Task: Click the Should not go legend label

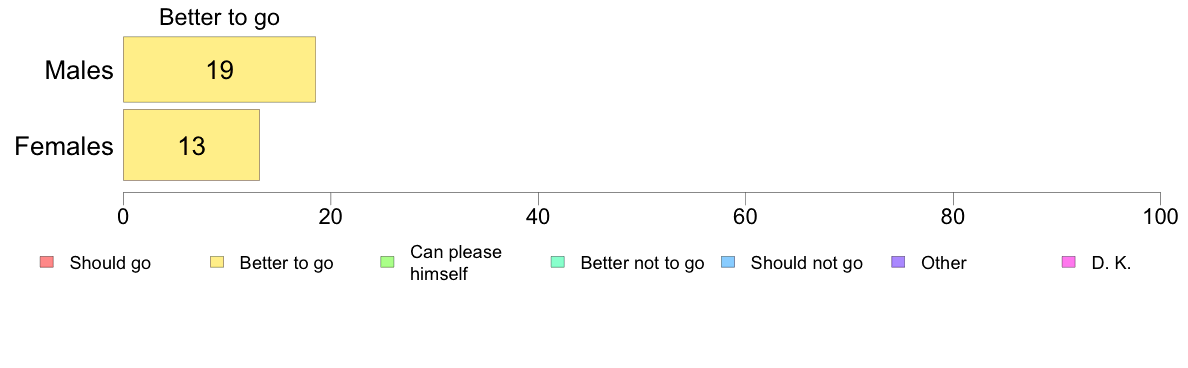Action: pyautogui.click(x=807, y=264)
